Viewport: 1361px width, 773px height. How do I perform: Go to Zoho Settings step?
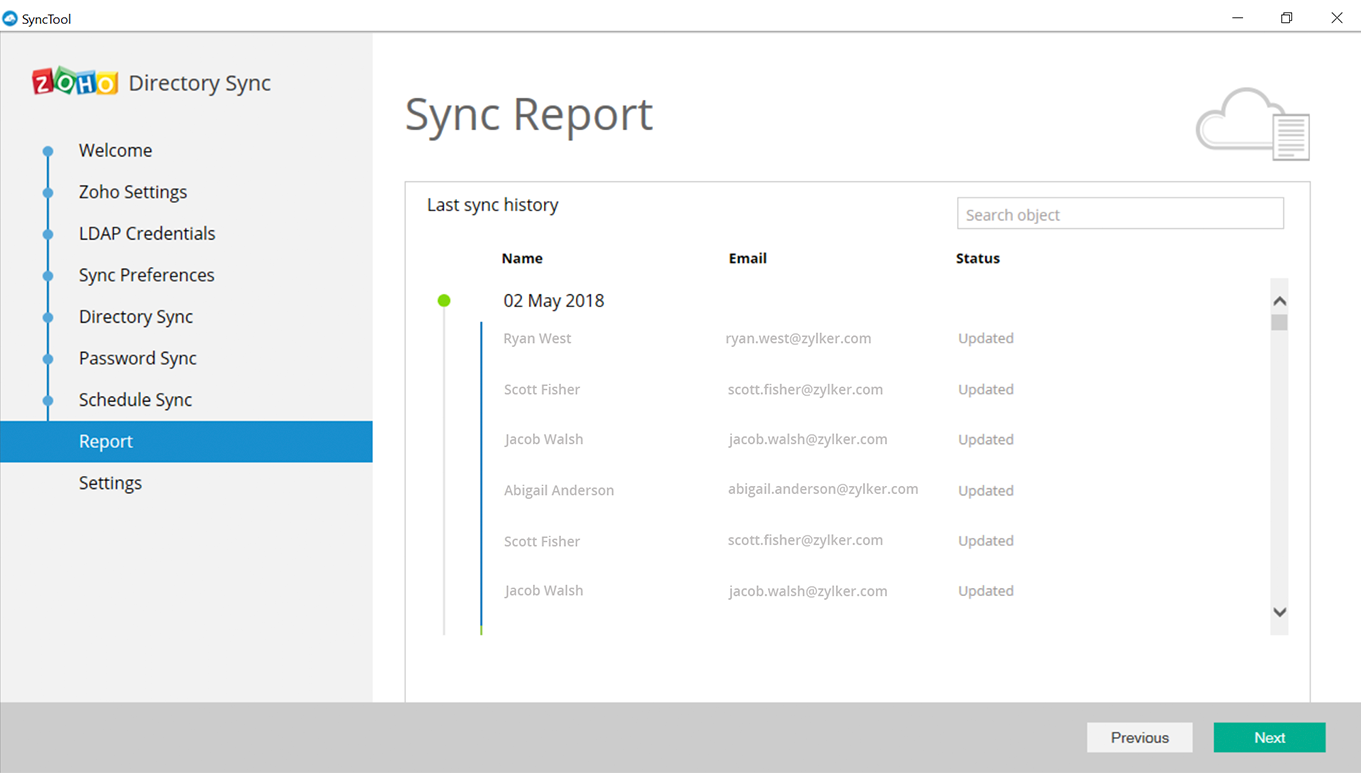[x=133, y=192]
